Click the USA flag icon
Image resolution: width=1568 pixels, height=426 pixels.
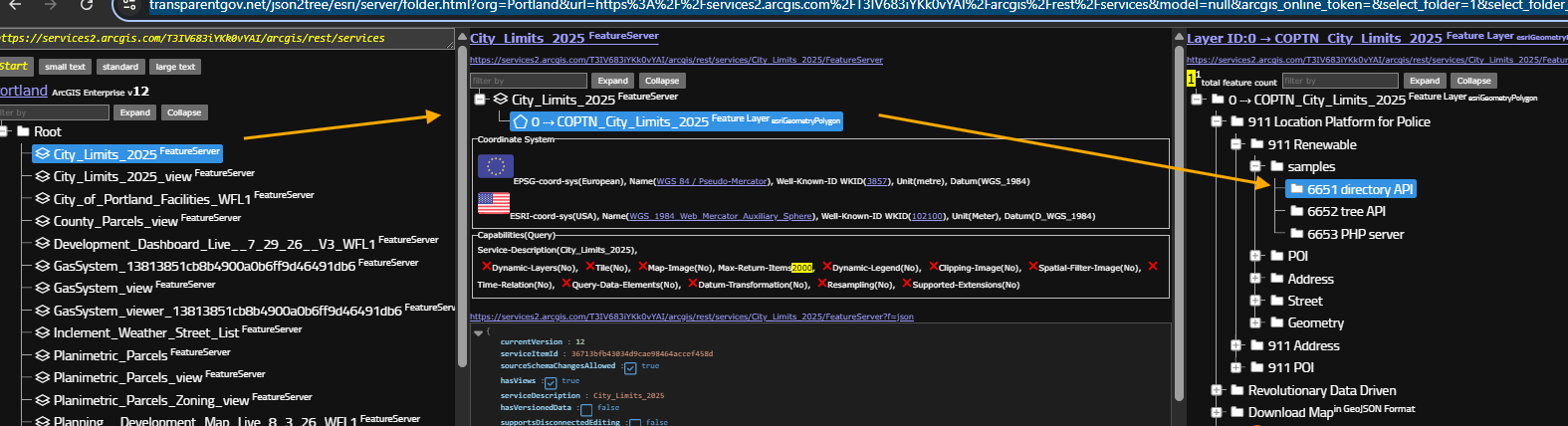coord(494,203)
